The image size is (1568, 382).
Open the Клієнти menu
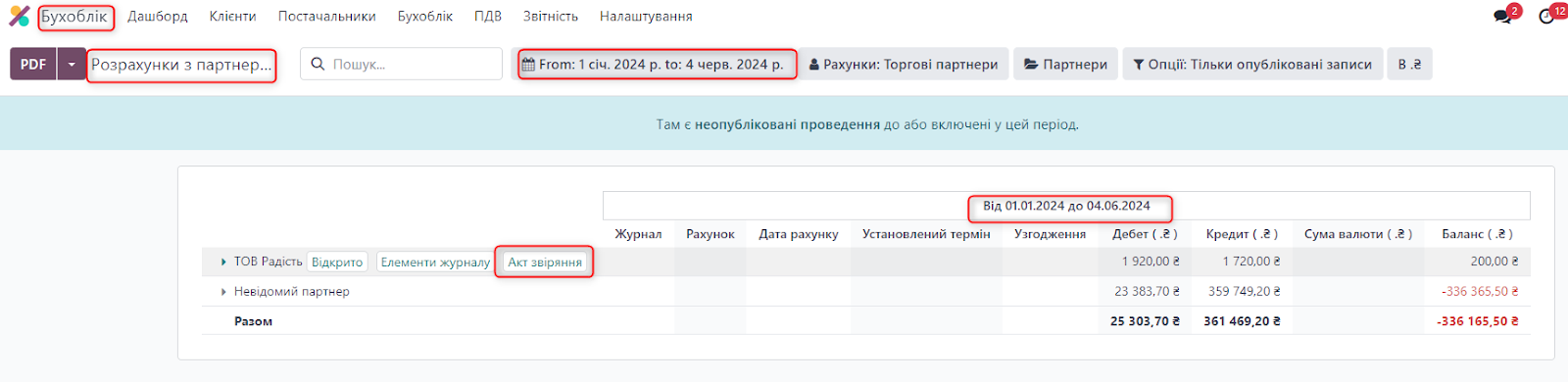(x=232, y=17)
